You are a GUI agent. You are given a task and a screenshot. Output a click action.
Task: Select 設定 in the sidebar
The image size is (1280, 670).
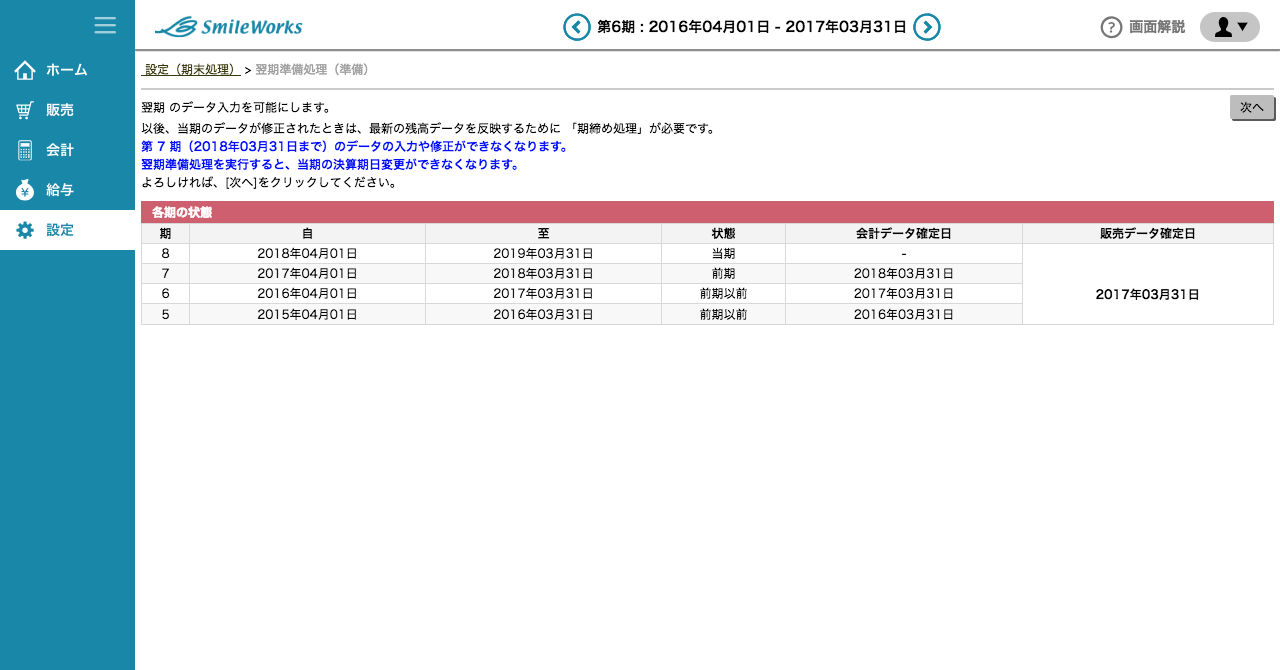tap(67, 230)
